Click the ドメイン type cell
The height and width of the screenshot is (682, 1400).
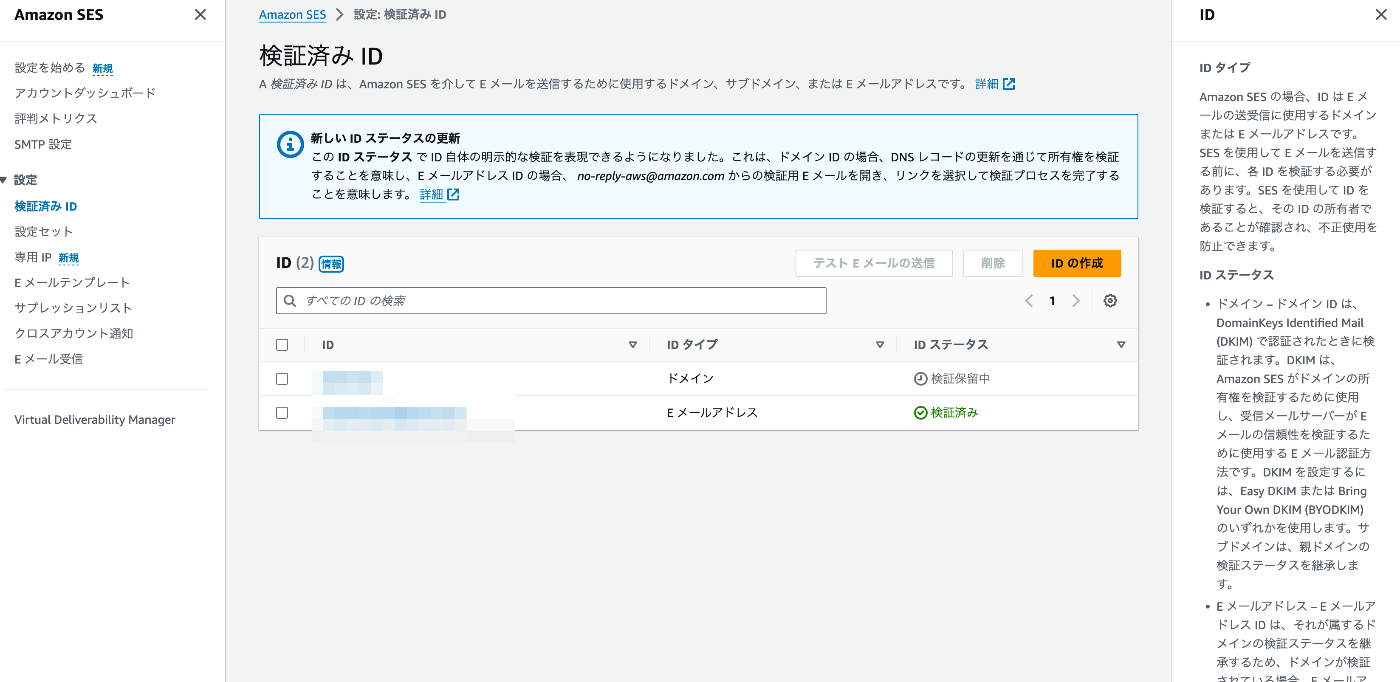click(x=690, y=379)
